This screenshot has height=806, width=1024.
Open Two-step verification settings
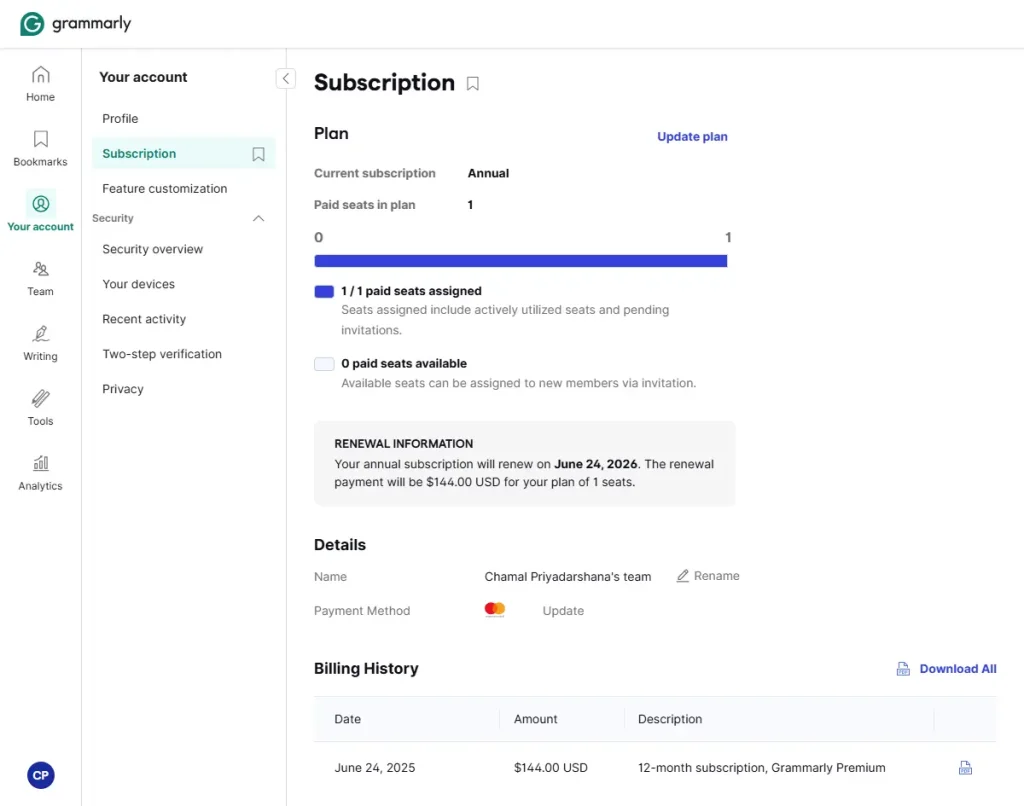coord(162,354)
